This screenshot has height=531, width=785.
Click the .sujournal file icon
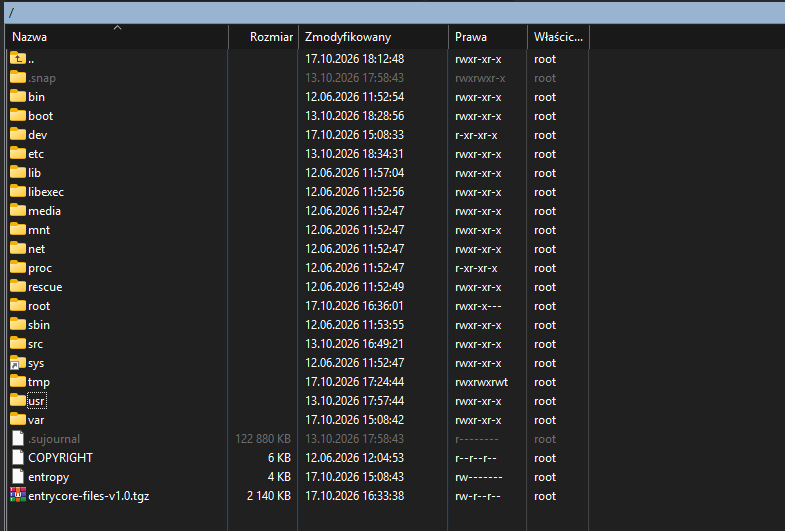pyautogui.click(x=18, y=438)
